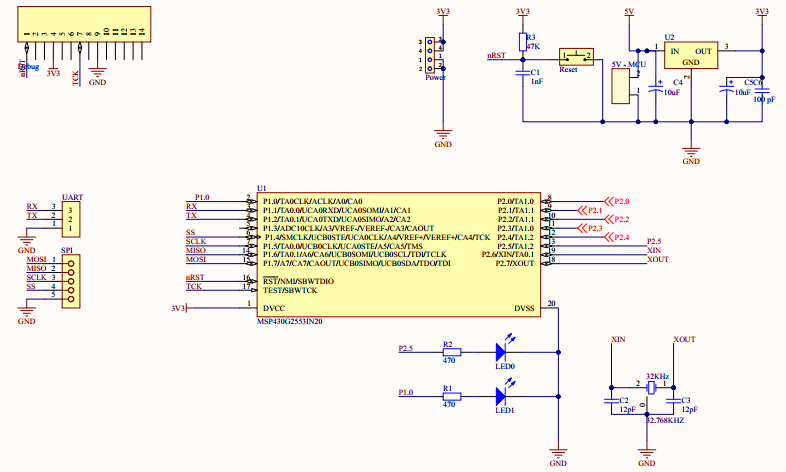Screen dimensions: 786x472
Task: Select the MSP430G2553IN20 part name text
Action: [x=290, y=322]
